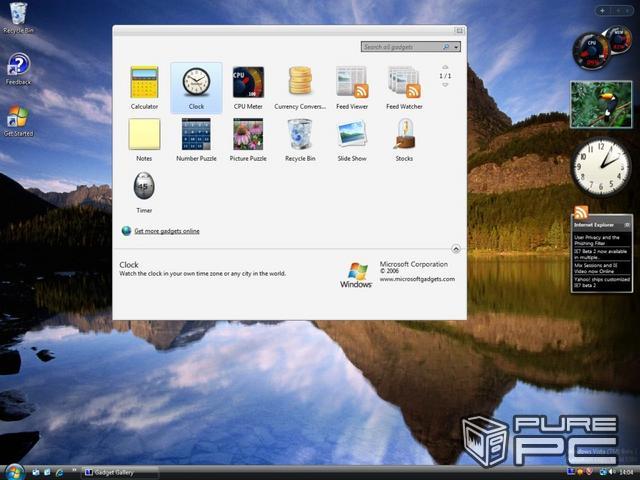Open 'User Privacy and the Phishing Filter' headline
Screen dimensions: 640x480
(x=597, y=240)
